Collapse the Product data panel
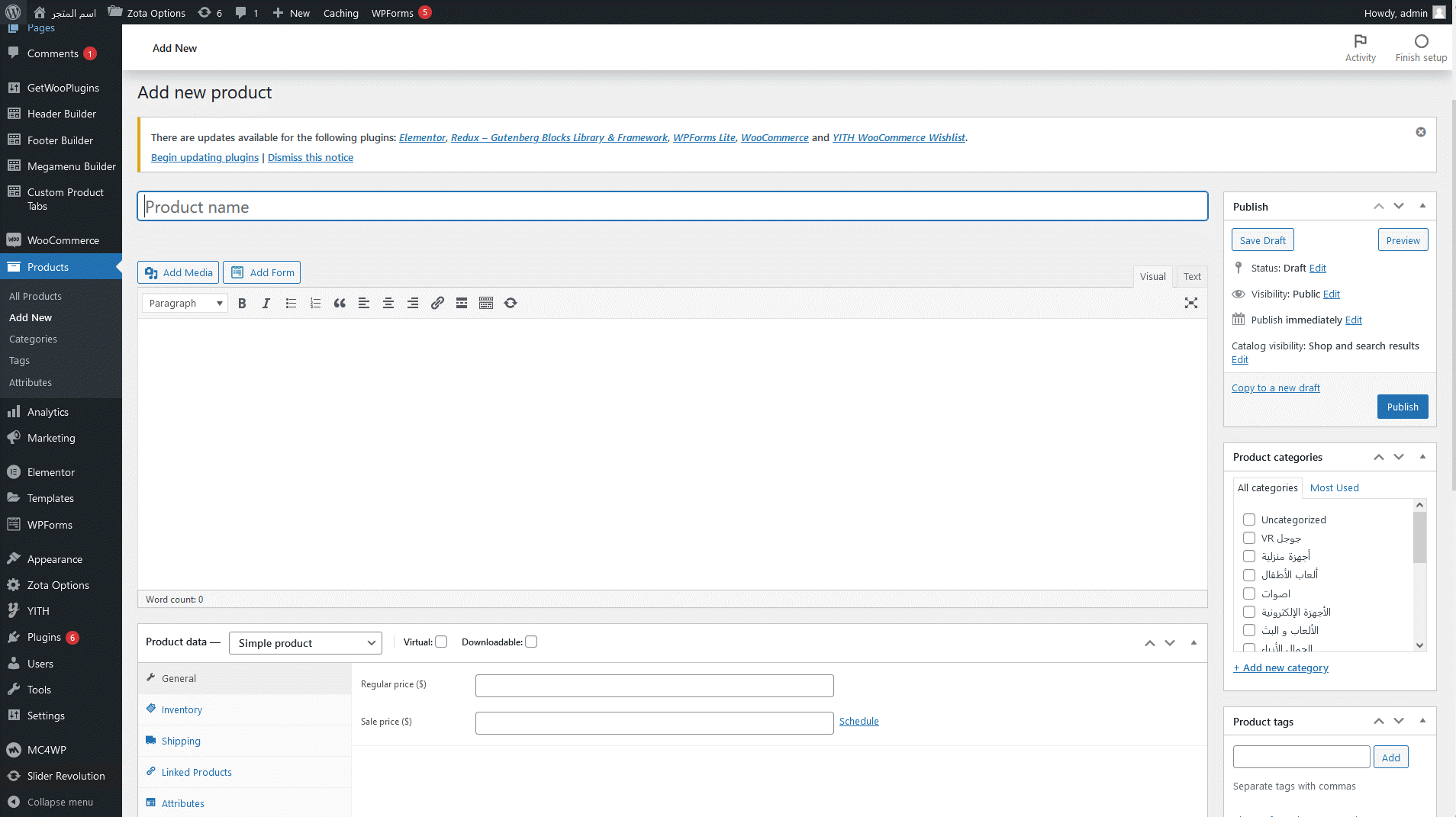 pos(1193,643)
